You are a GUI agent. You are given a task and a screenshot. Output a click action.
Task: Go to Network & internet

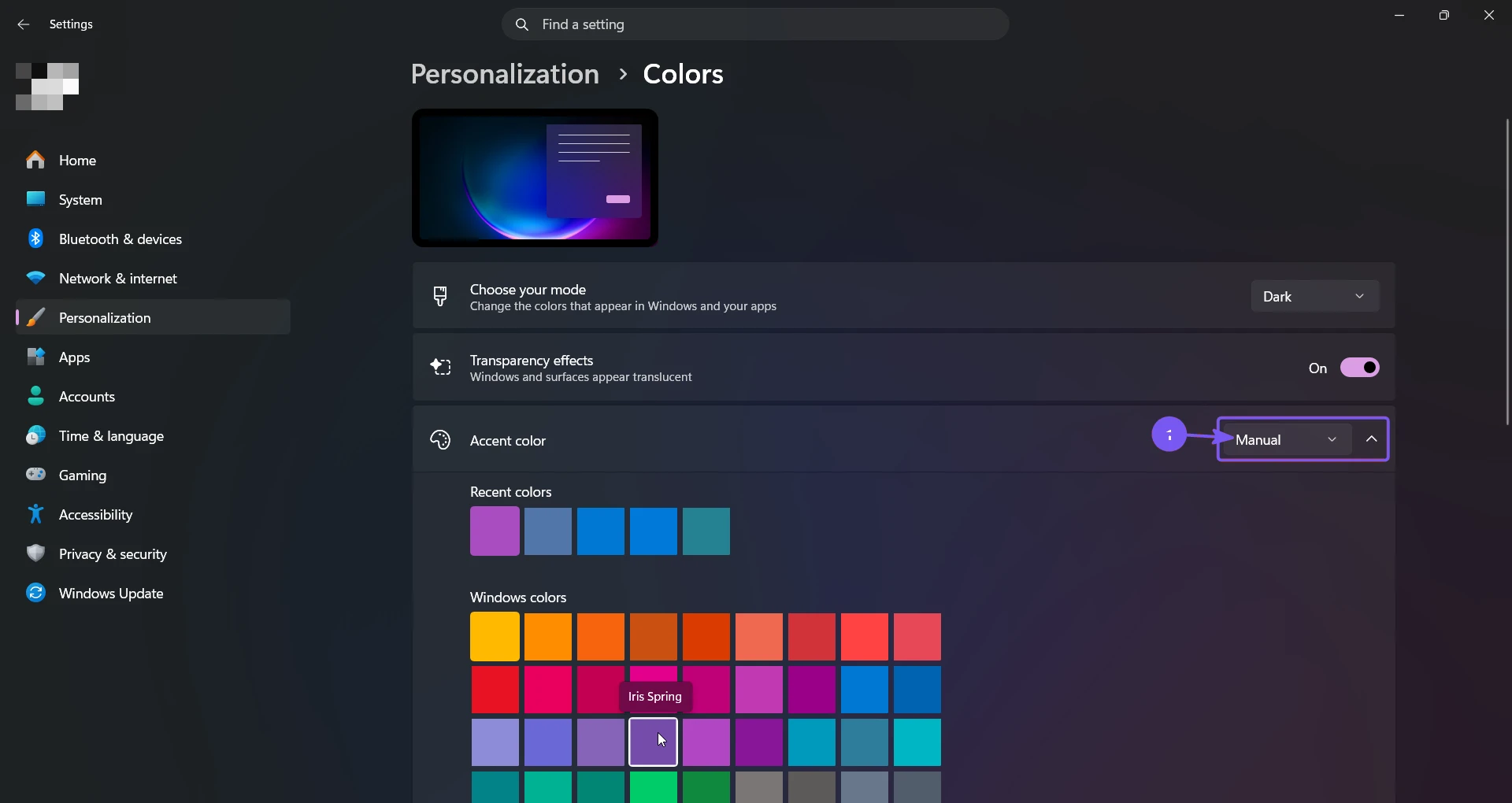[153, 278]
